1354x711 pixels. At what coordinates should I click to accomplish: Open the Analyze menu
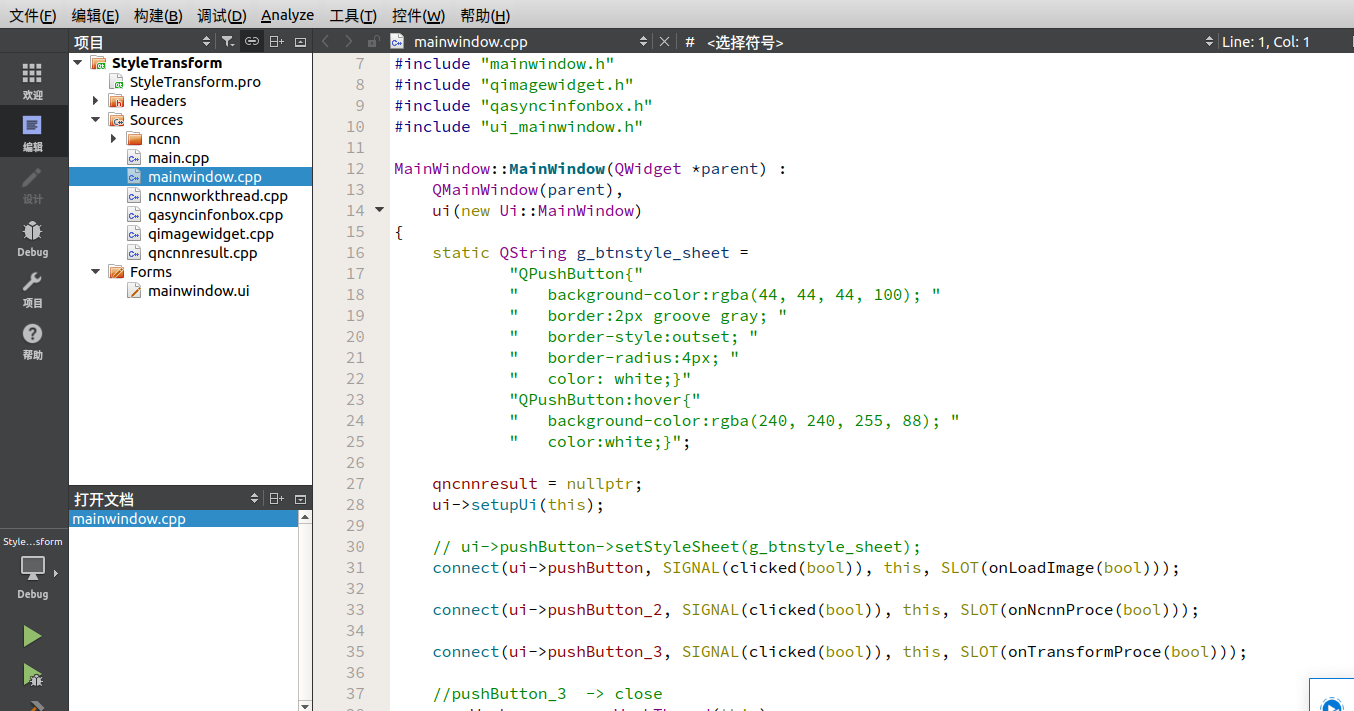coord(287,15)
